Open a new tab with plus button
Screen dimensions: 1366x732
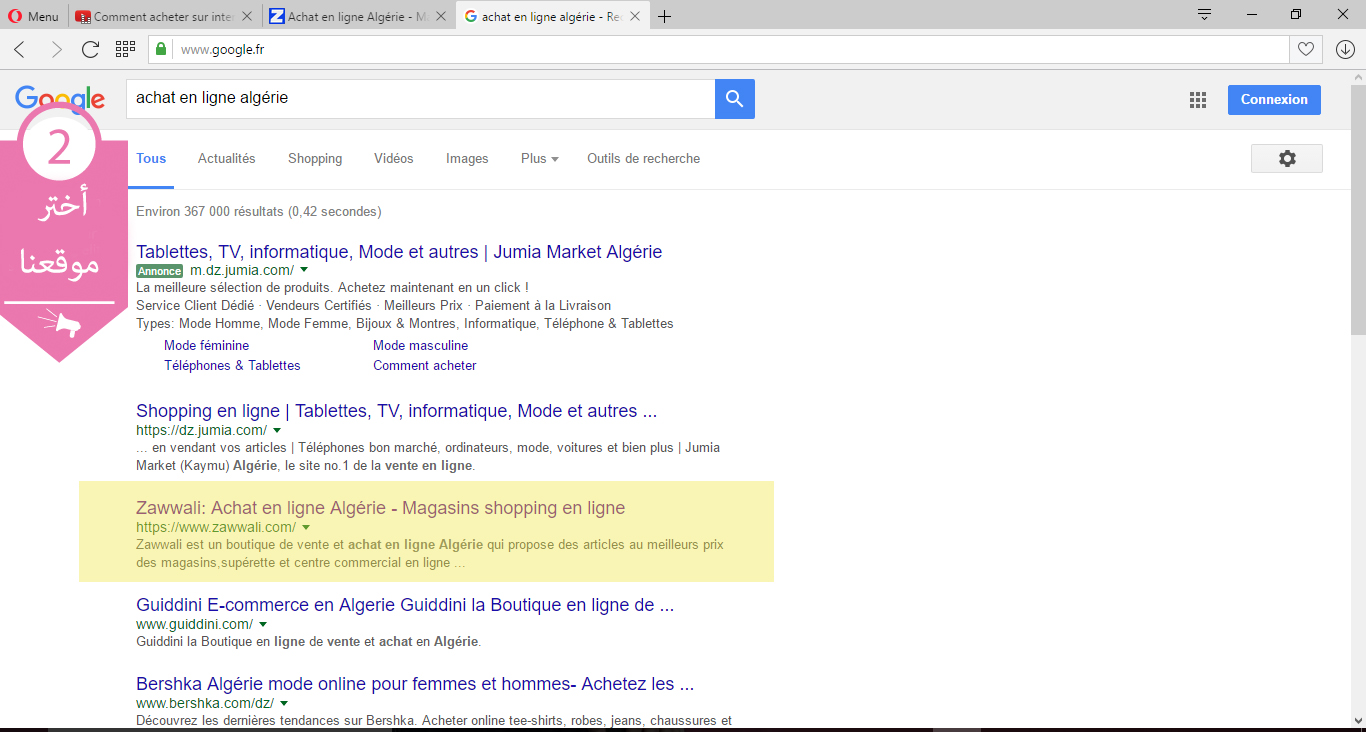(664, 16)
